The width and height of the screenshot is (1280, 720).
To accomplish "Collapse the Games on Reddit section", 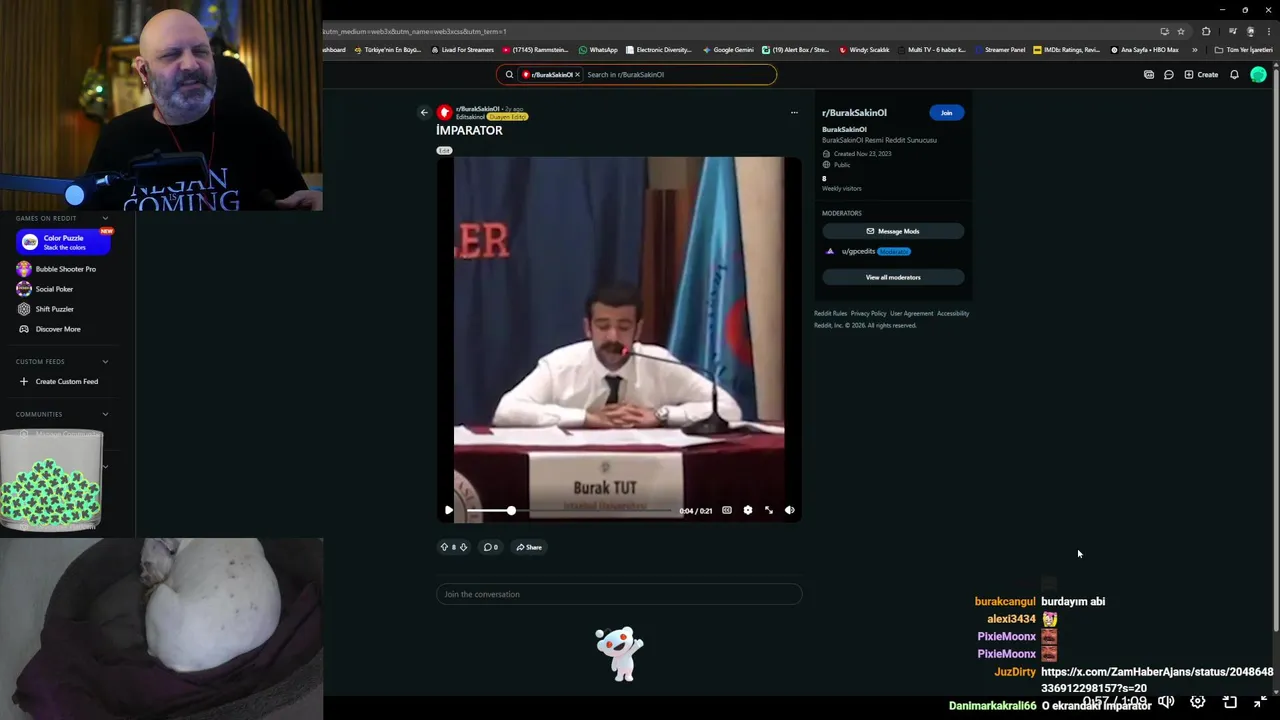I will [x=105, y=218].
